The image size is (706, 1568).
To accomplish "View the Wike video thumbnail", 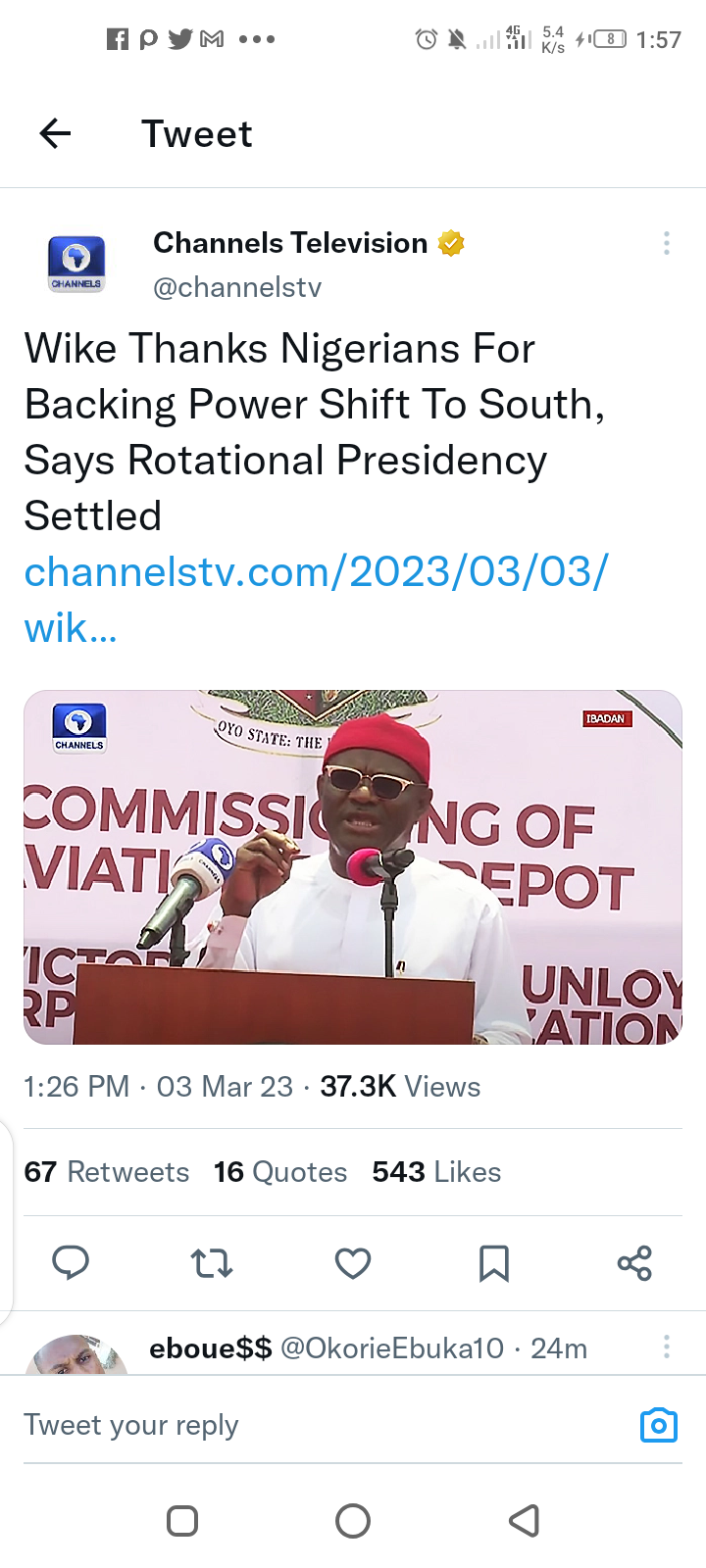I will [x=353, y=867].
